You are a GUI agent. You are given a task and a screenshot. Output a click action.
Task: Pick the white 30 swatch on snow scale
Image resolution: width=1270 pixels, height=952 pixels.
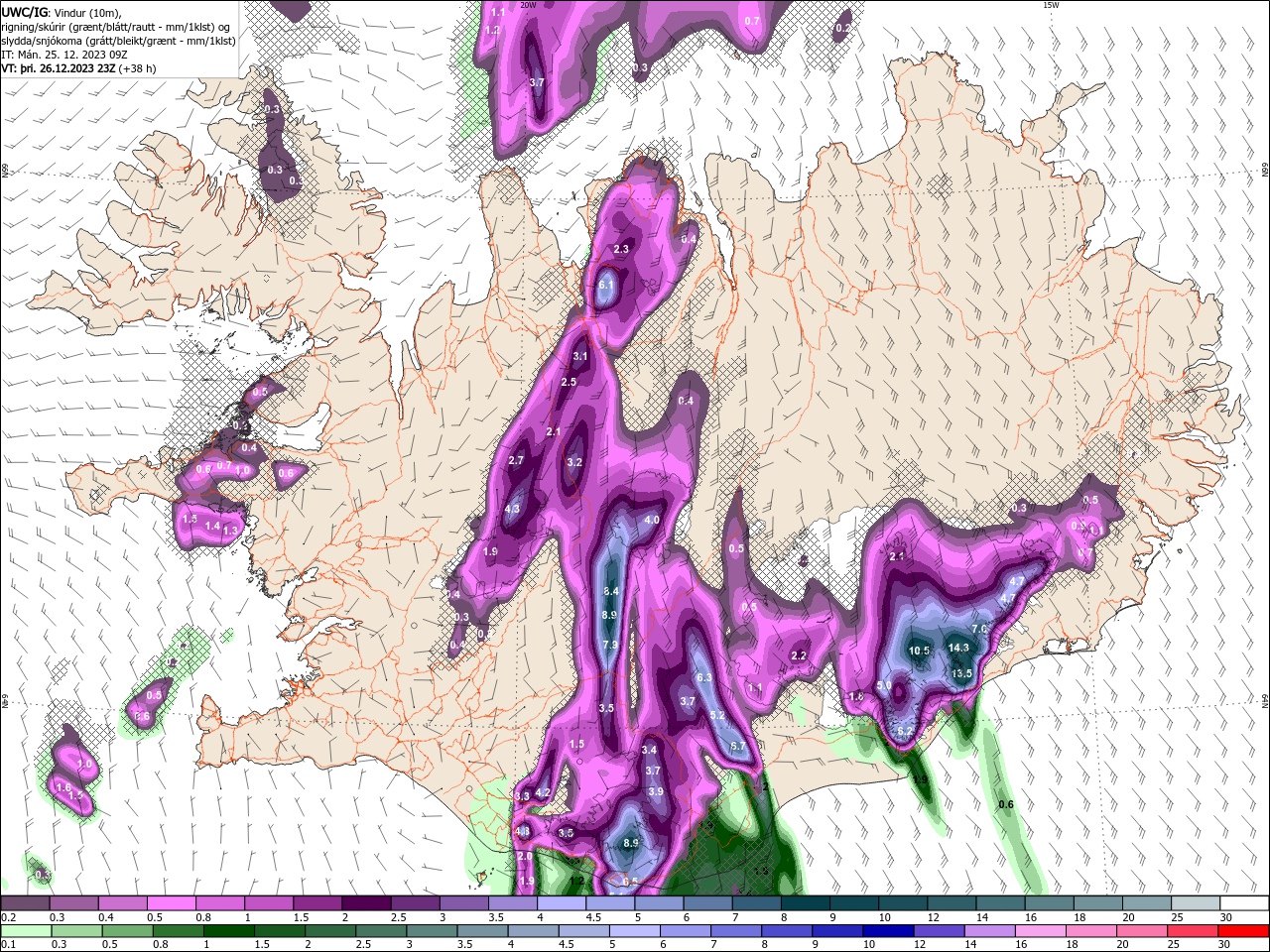(1244, 903)
